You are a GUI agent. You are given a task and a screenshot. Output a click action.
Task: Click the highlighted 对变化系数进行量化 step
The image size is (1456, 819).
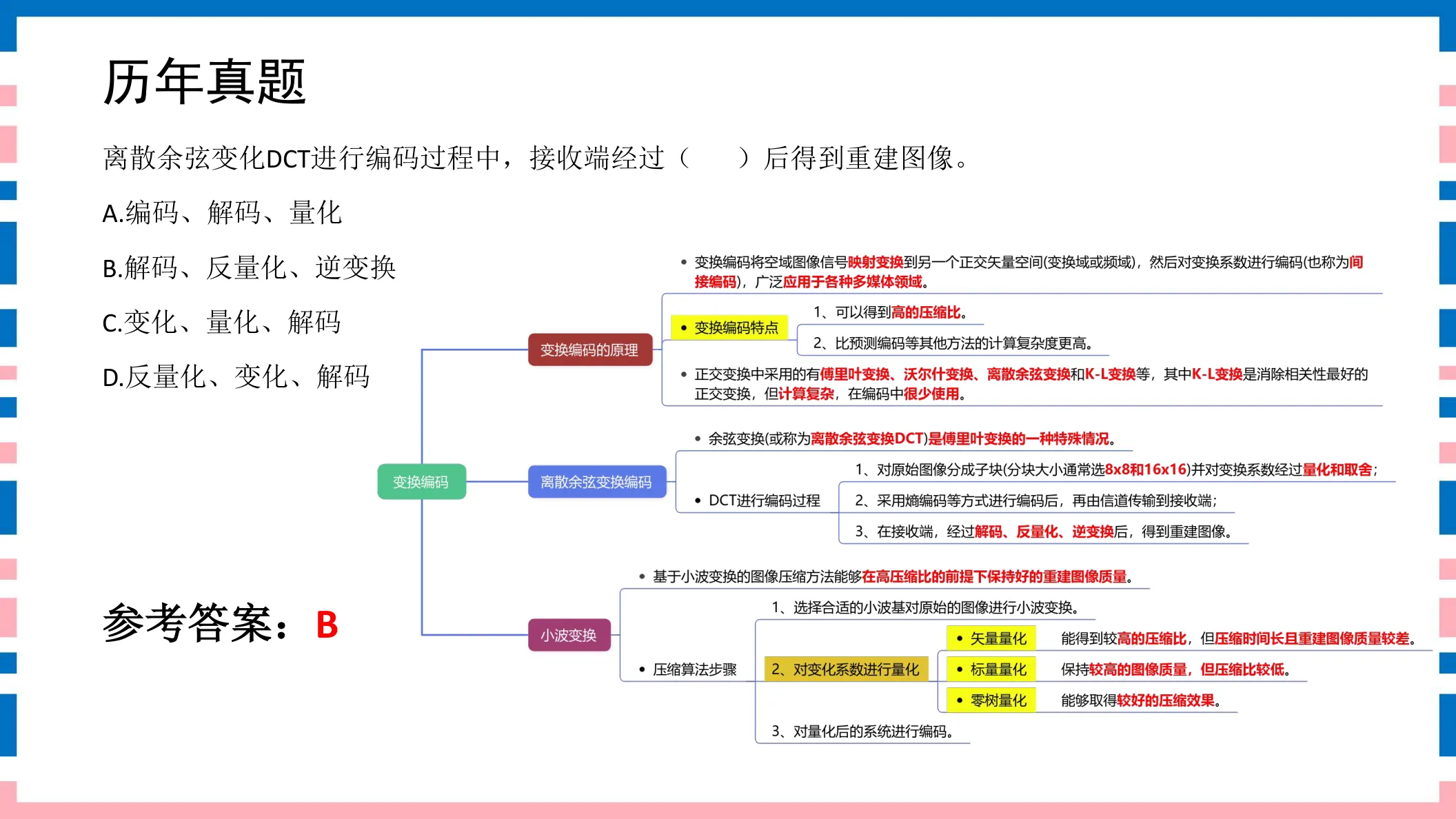846,669
